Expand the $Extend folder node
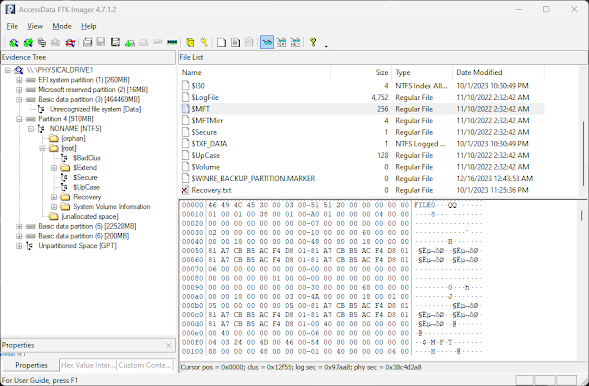The height and width of the screenshot is (386, 589). 54,168
